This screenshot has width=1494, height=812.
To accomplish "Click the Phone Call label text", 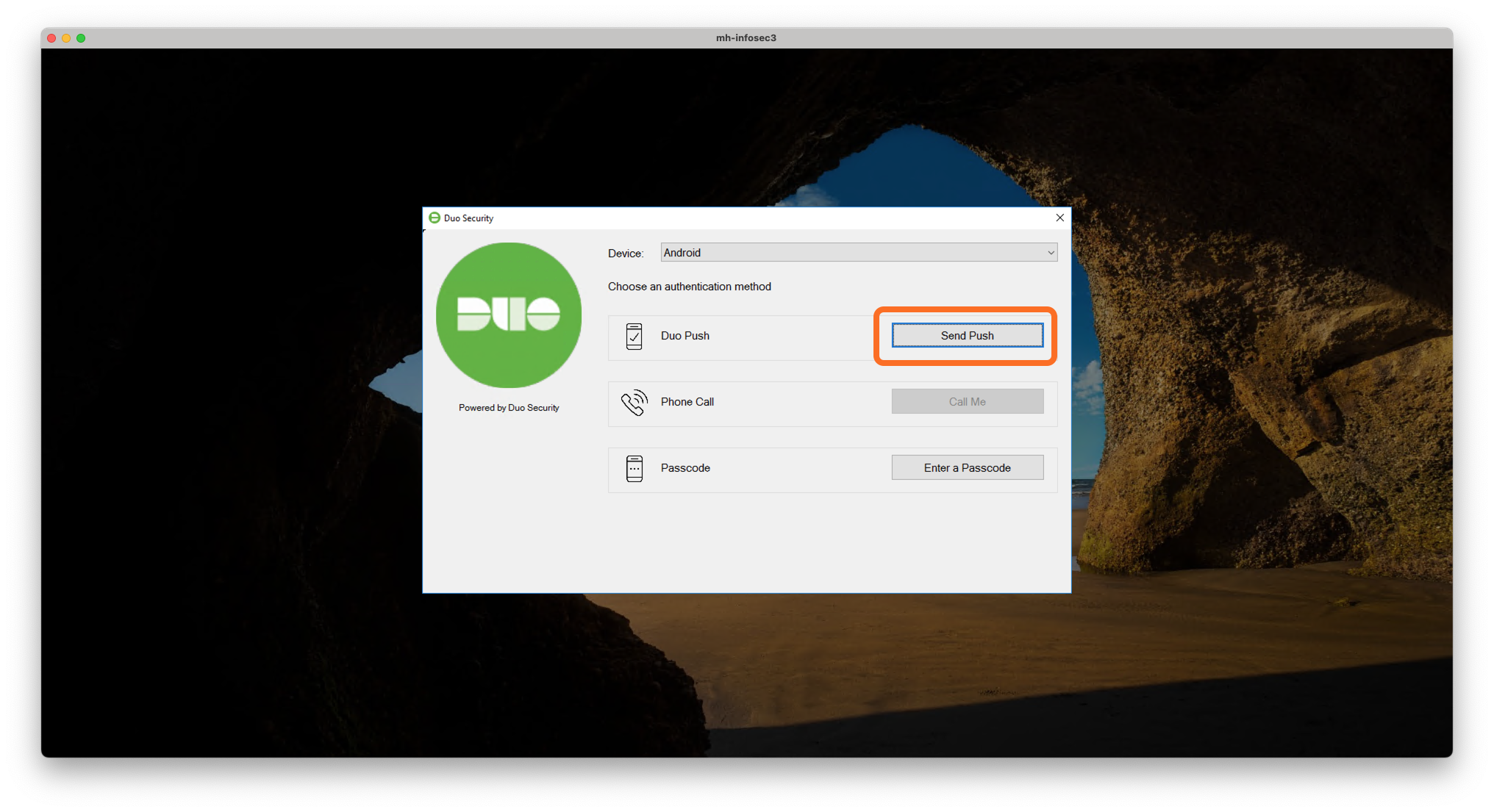I will tap(687, 402).
